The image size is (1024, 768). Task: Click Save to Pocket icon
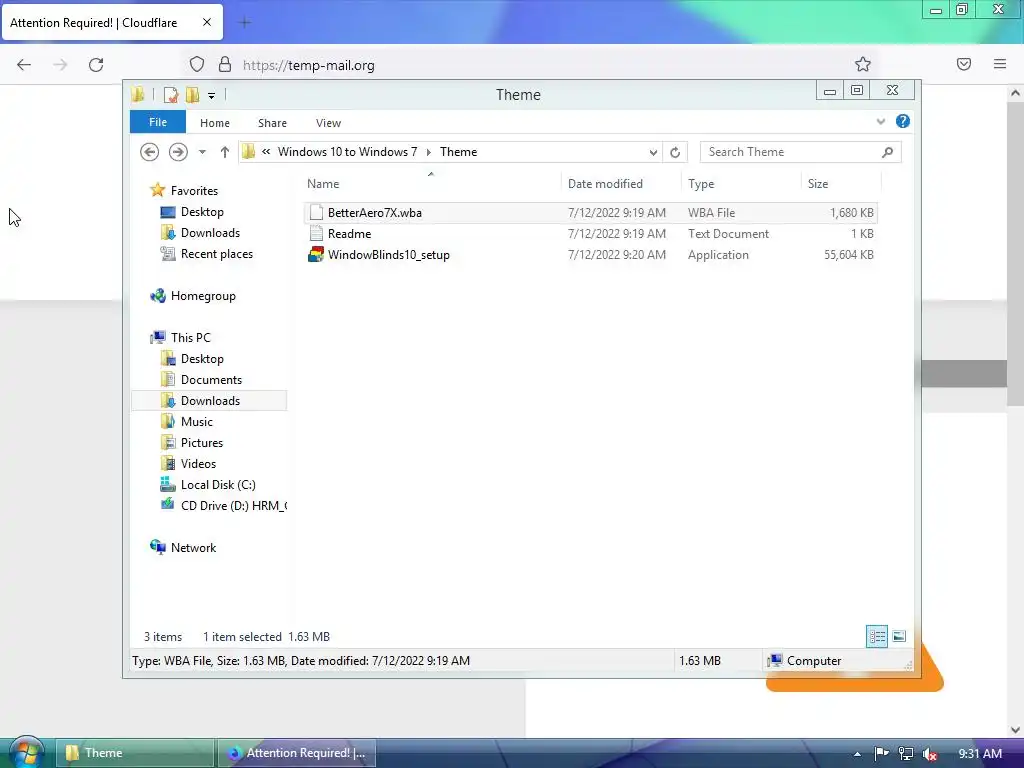click(x=964, y=64)
